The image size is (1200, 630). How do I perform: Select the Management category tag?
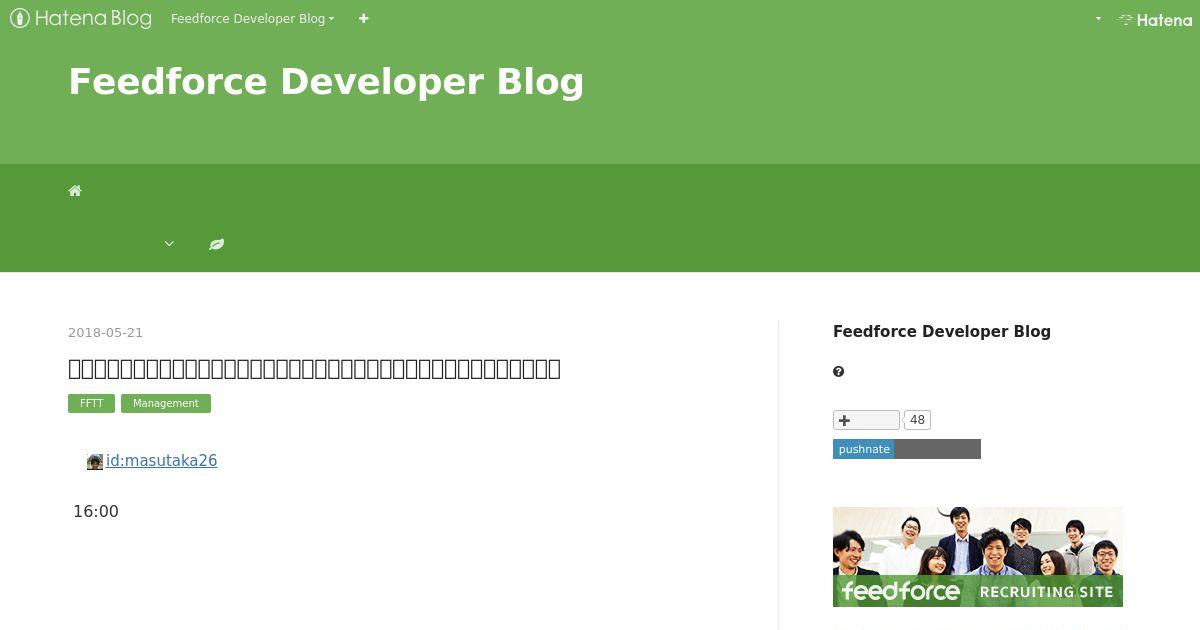tap(166, 403)
